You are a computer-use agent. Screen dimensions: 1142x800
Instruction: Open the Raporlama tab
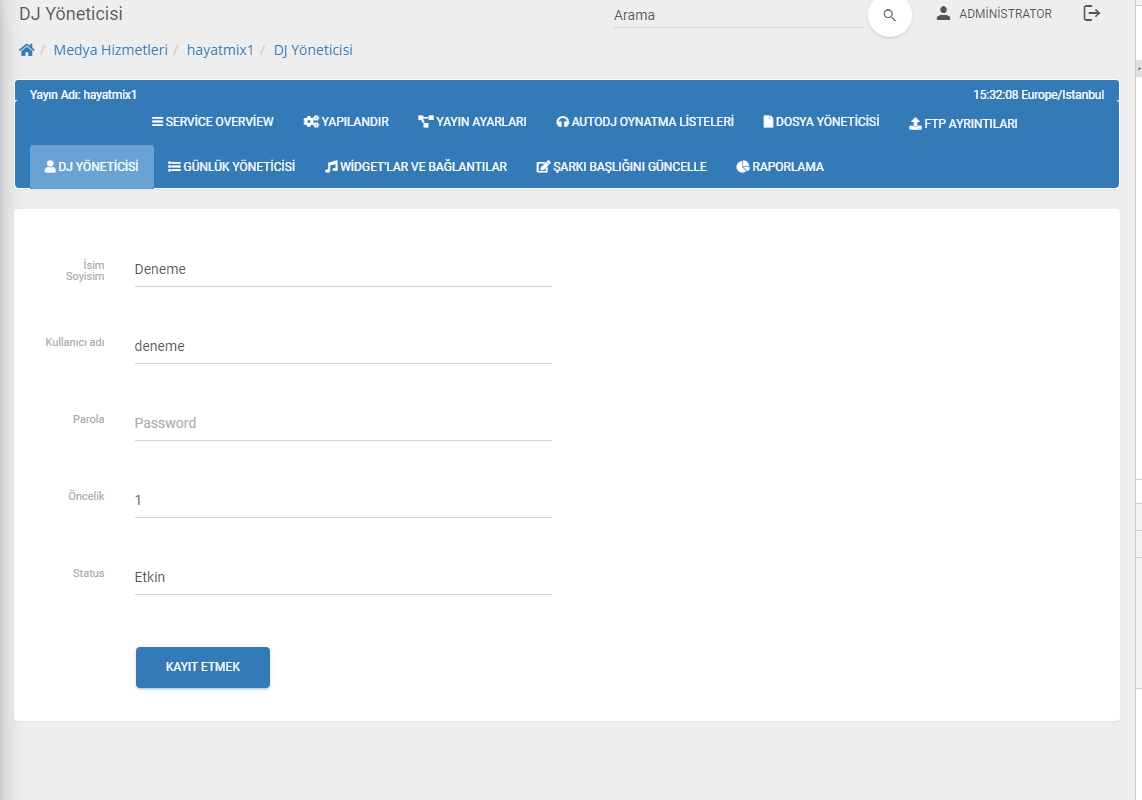pos(779,167)
